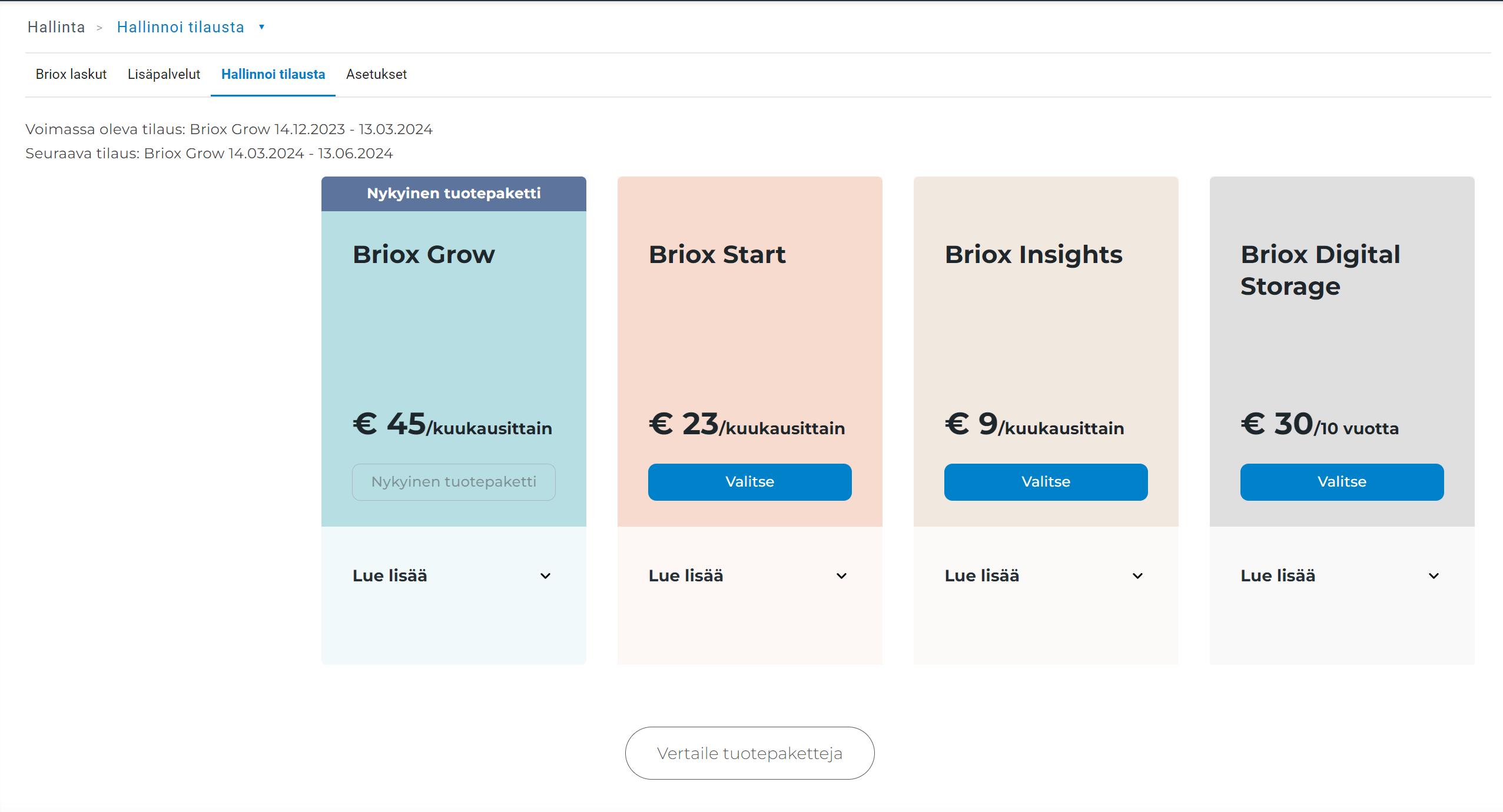Click the disabled Nykyinen tuotepaketti button
Image resolution: width=1503 pixels, height=812 pixels.
(x=453, y=482)
